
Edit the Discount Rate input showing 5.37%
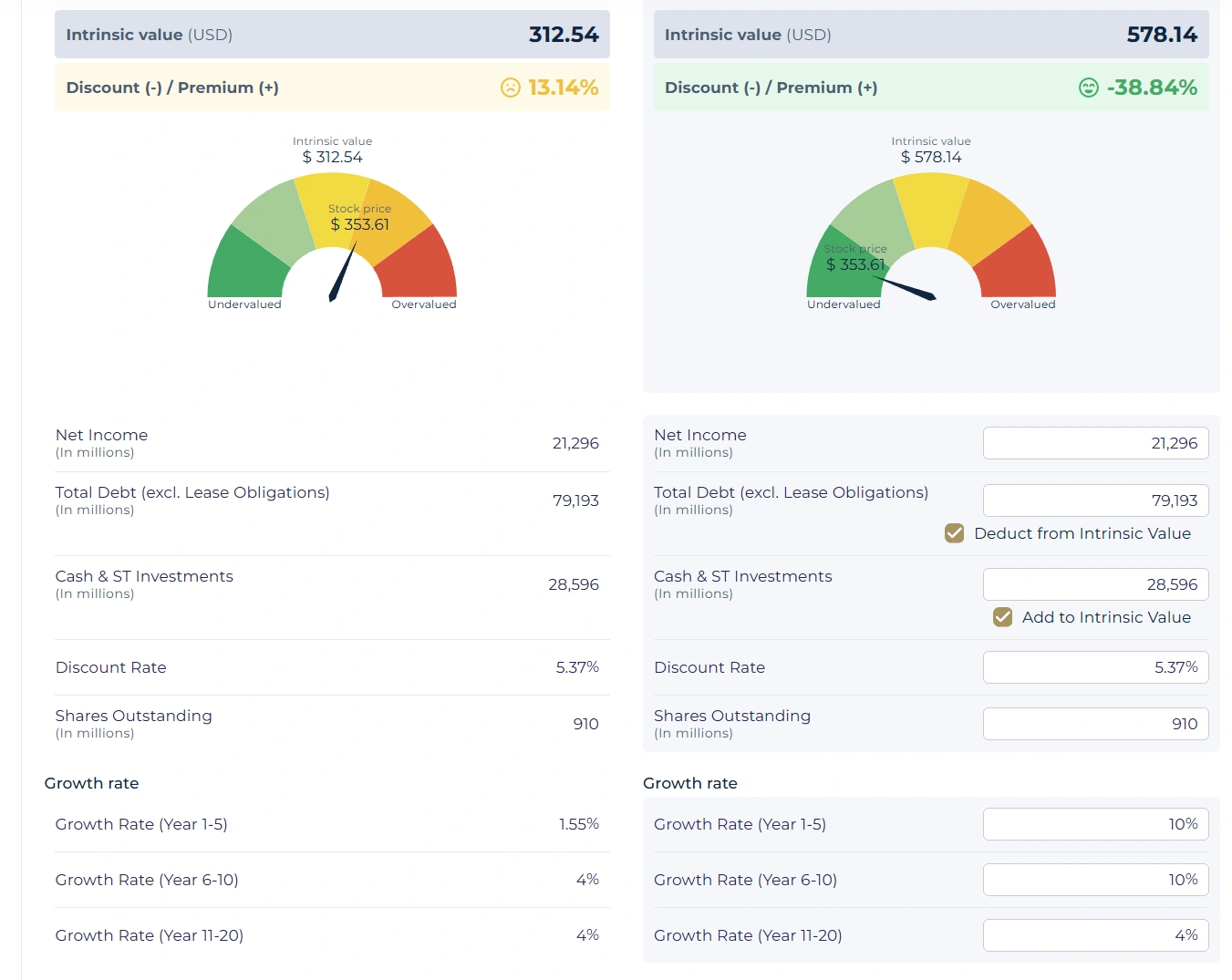[1095, 667]
